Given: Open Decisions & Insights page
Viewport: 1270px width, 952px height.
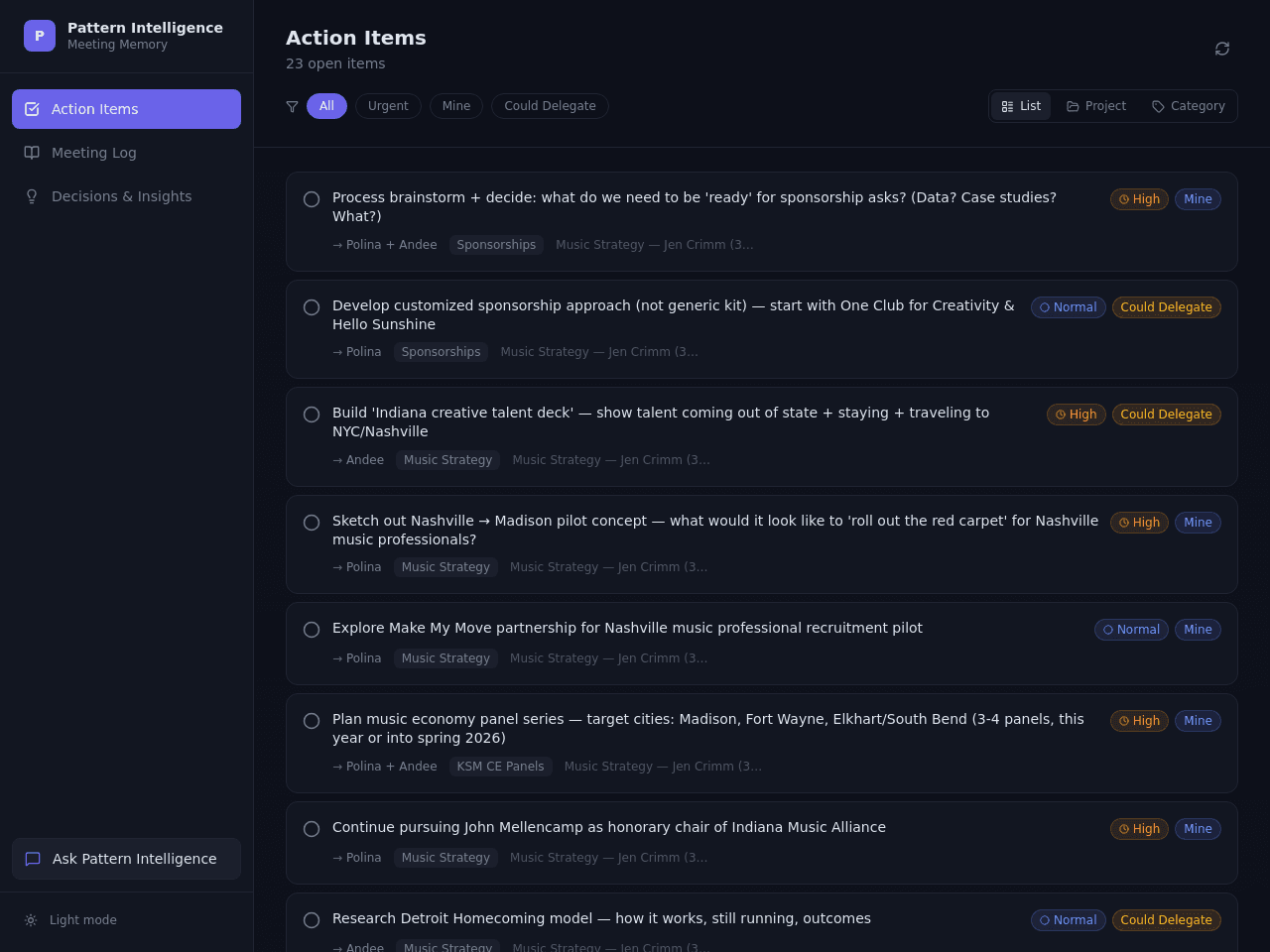Looking at the screenshot, I should pos(126,196).
